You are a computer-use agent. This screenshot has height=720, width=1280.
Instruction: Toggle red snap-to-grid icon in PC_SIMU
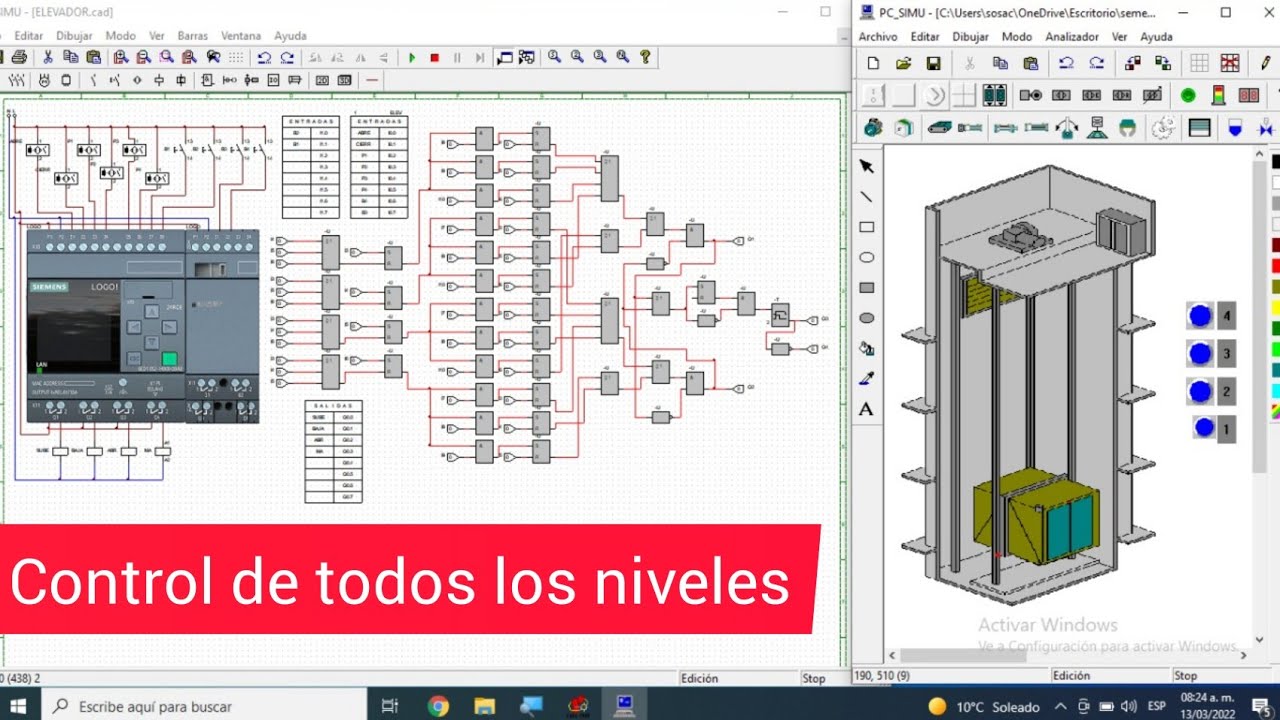(1229, 63)
